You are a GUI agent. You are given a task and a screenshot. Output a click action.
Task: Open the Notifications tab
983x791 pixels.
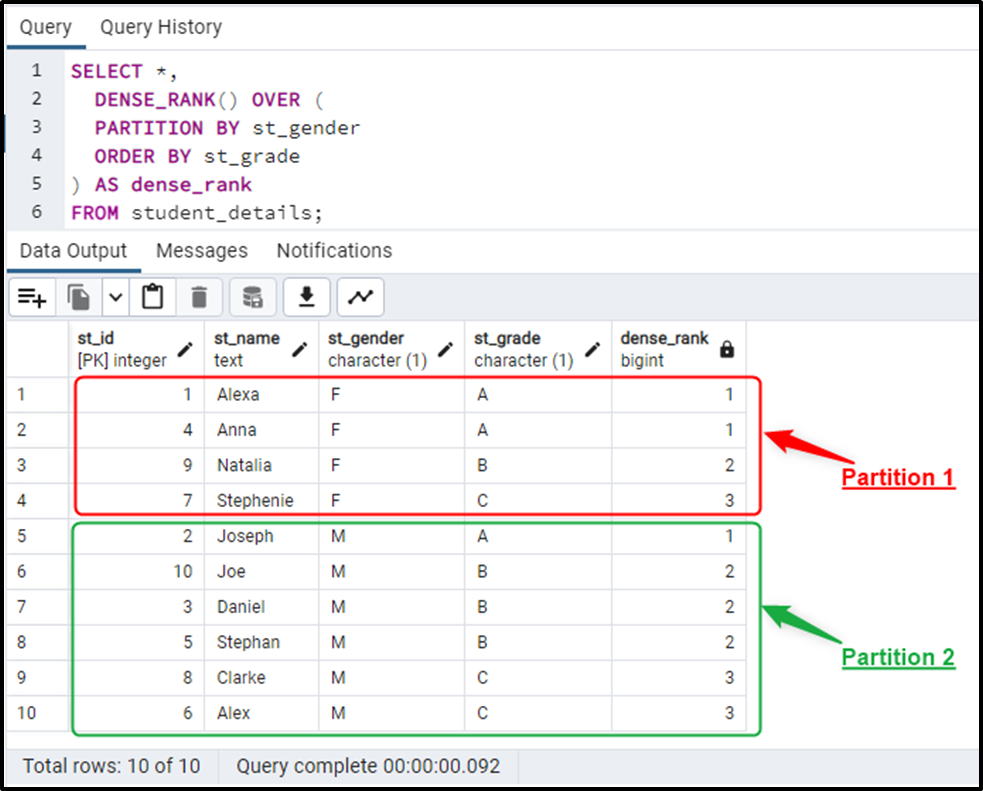[334, 250]
